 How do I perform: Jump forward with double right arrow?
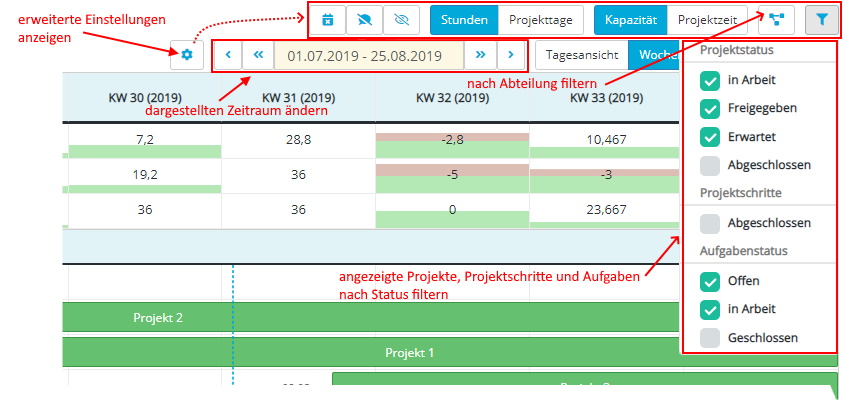(481, 55)
